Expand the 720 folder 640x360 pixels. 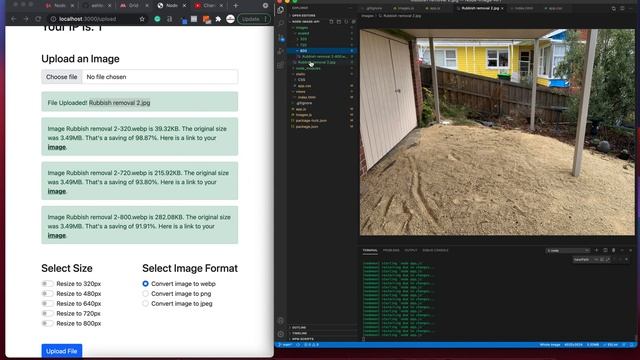click(304, 45)
